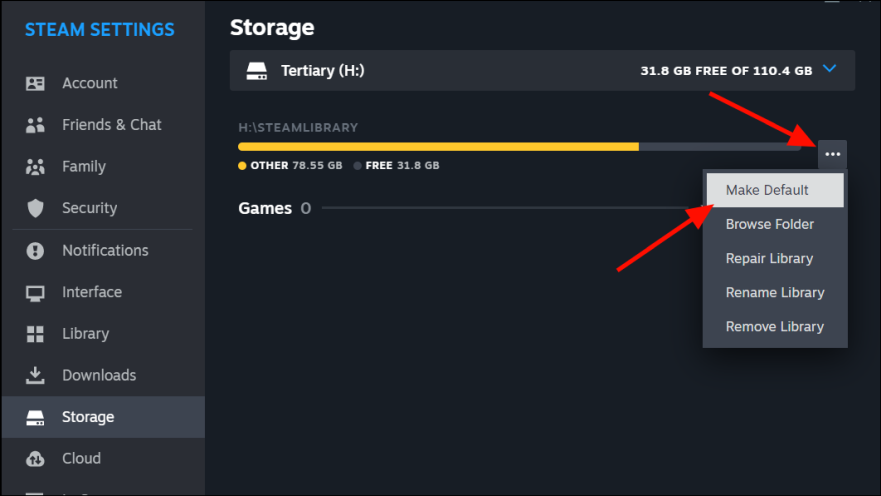
Task: Open the Storage settings tab
Action: [88, 417]
